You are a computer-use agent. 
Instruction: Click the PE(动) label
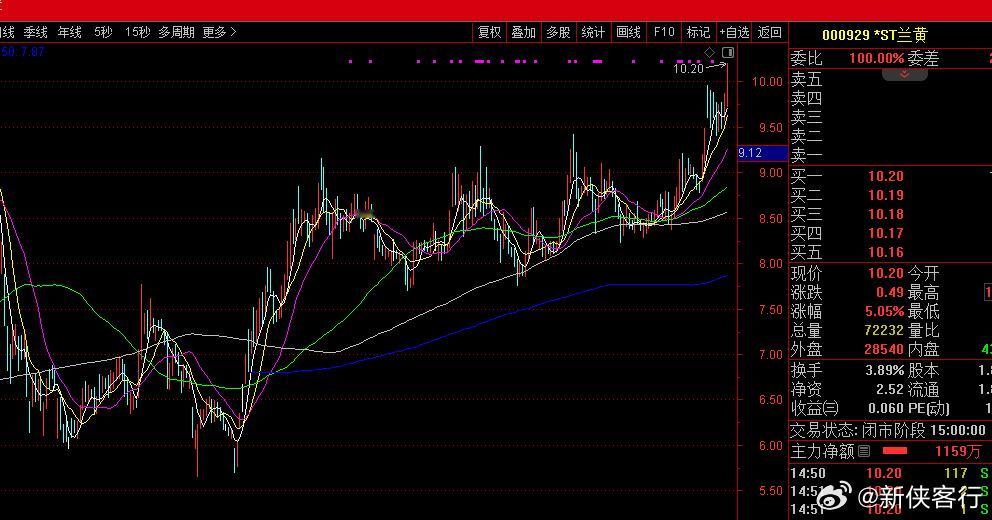tap(929, 409)
